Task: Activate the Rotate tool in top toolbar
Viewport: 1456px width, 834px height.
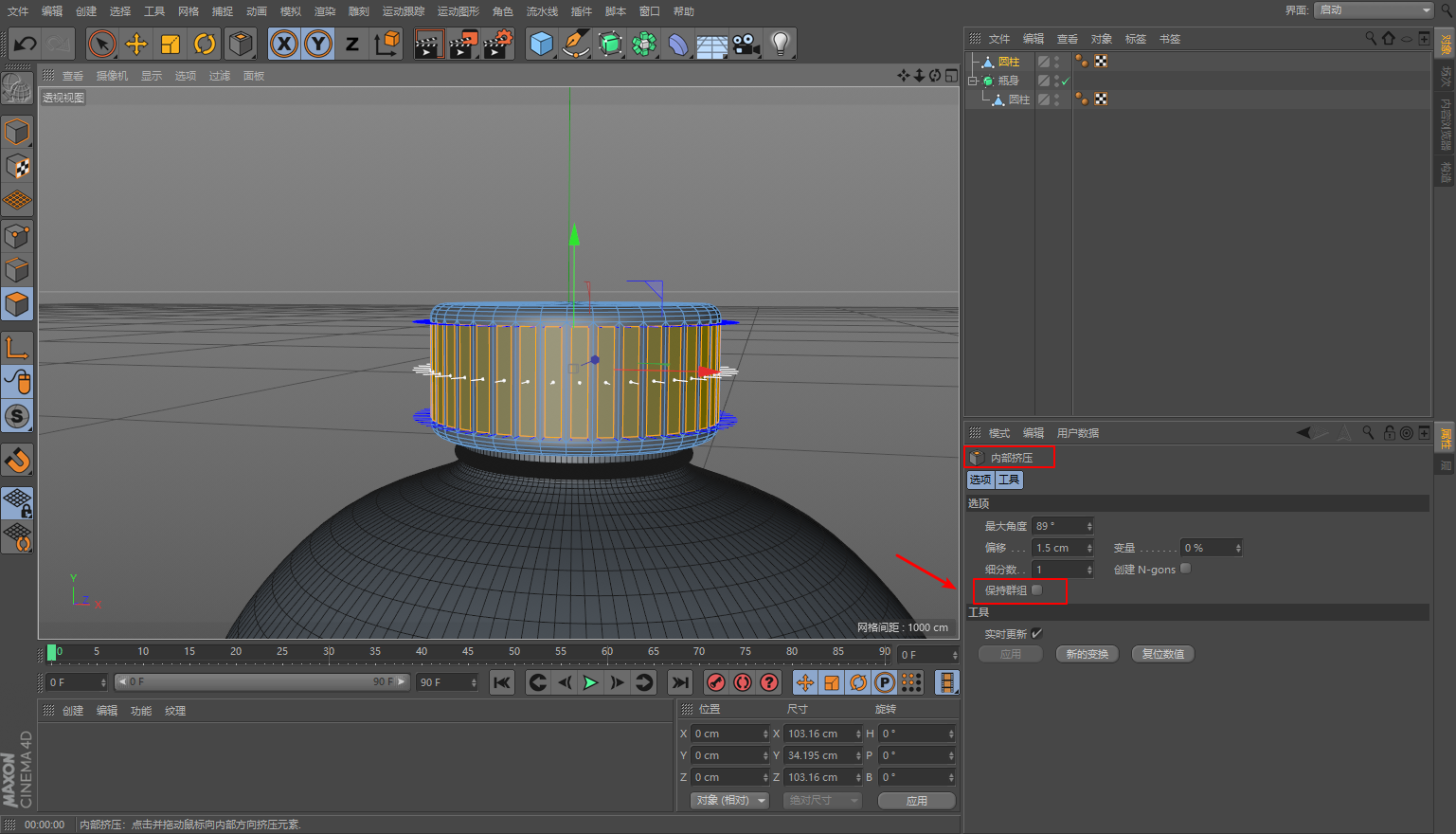Action: coord(205,44)
